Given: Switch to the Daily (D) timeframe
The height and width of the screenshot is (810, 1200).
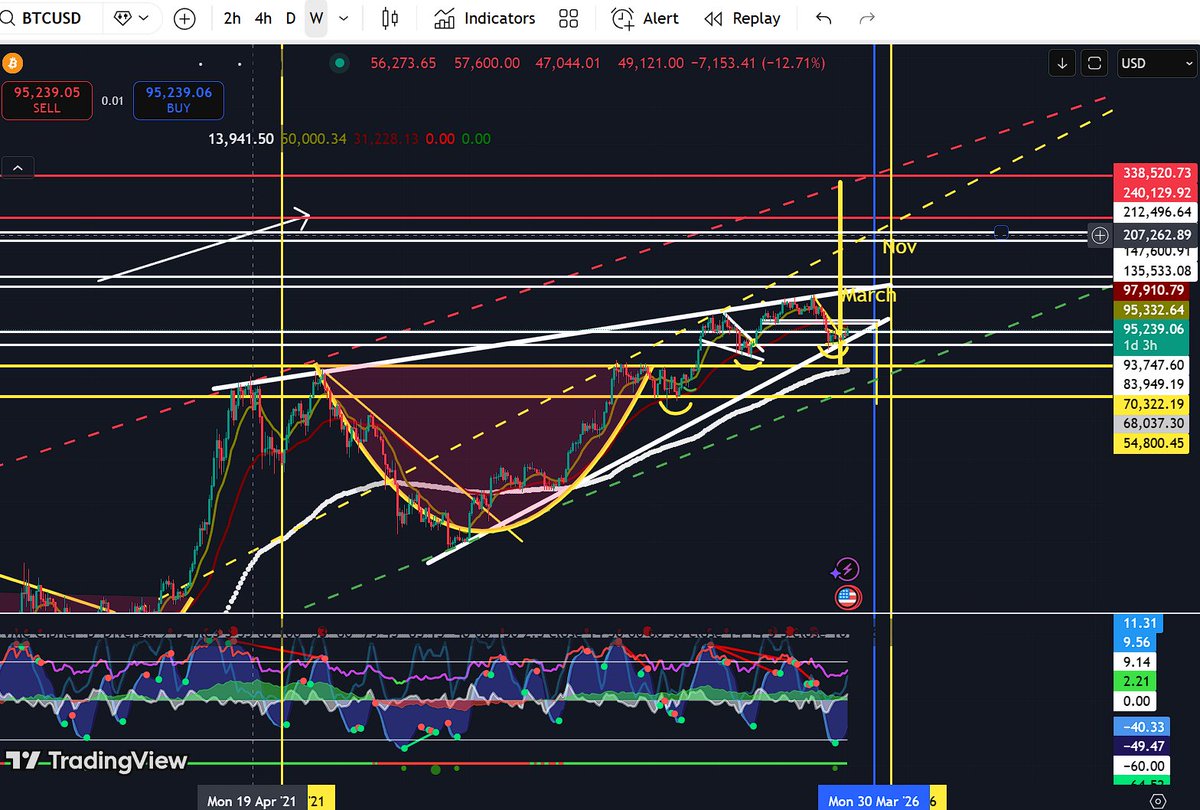Looking at the screenshot, I should (289, 18).
